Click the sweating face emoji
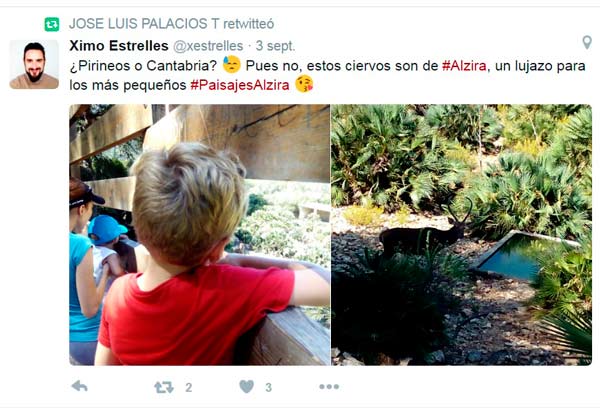 point(232,64)
